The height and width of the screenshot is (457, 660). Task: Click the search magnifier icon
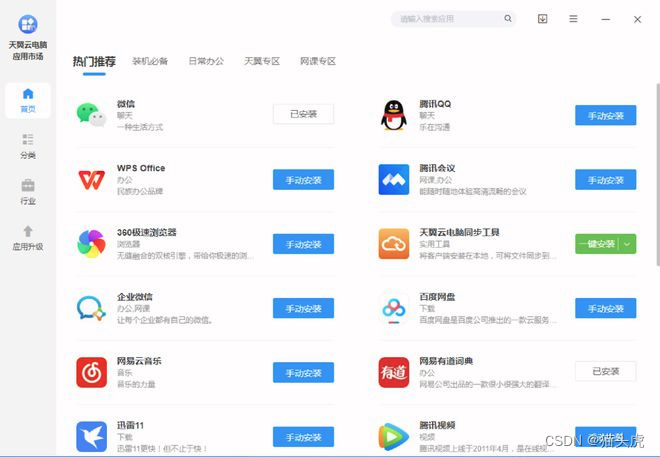click(x=508, y=19)
